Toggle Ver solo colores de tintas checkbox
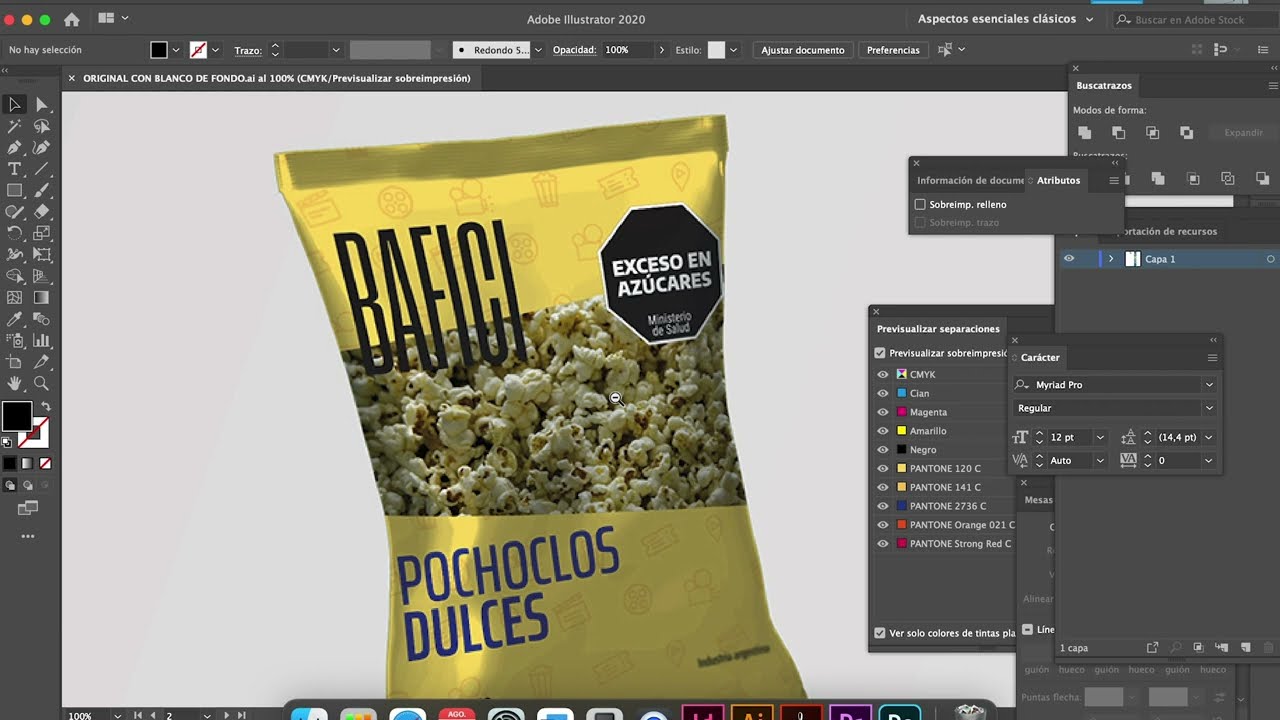 tap(880, 633)
